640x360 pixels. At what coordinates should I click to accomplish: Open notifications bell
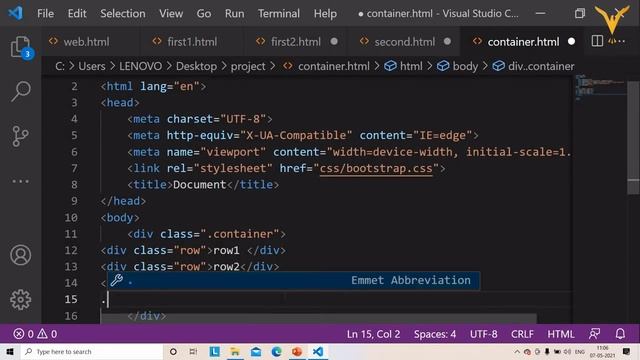coord(620,334)
